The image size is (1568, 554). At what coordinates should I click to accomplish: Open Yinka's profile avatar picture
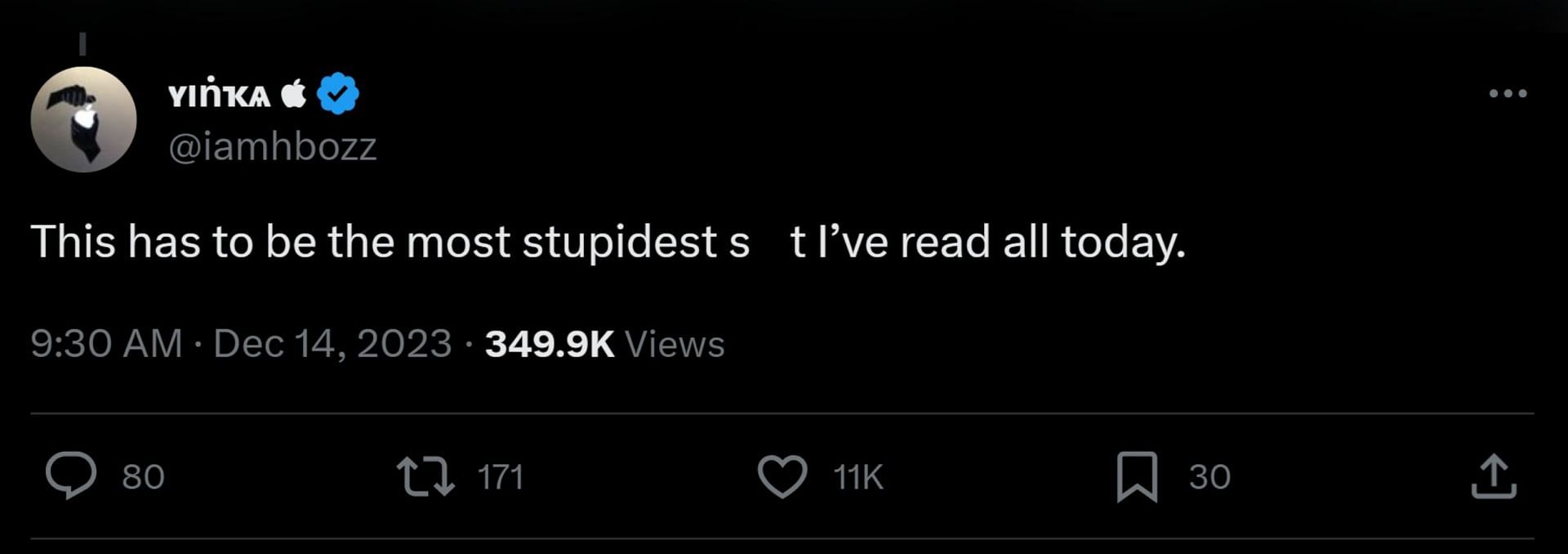pos(83,119)
